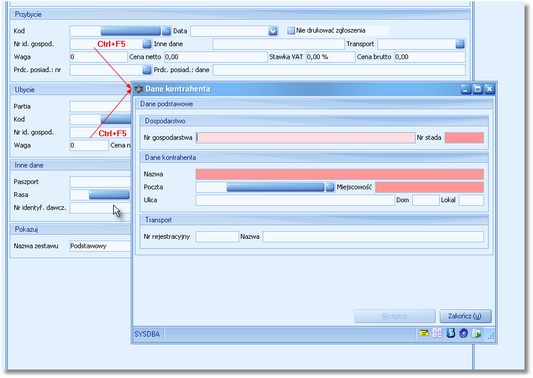This screenshot has height=378, width=533.
Task: Click the Lokal input field
Action: coord(471,200)
